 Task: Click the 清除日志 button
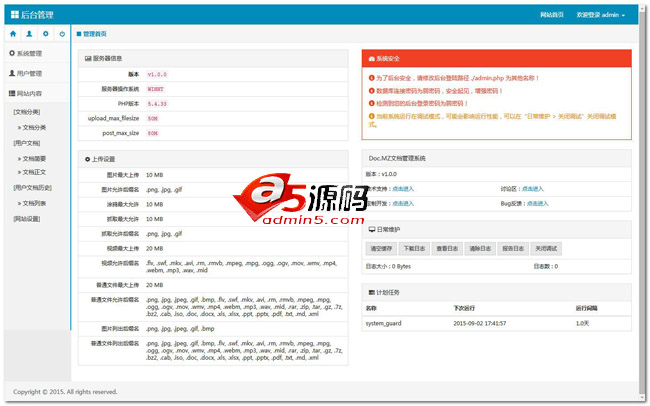click(480, 249)
